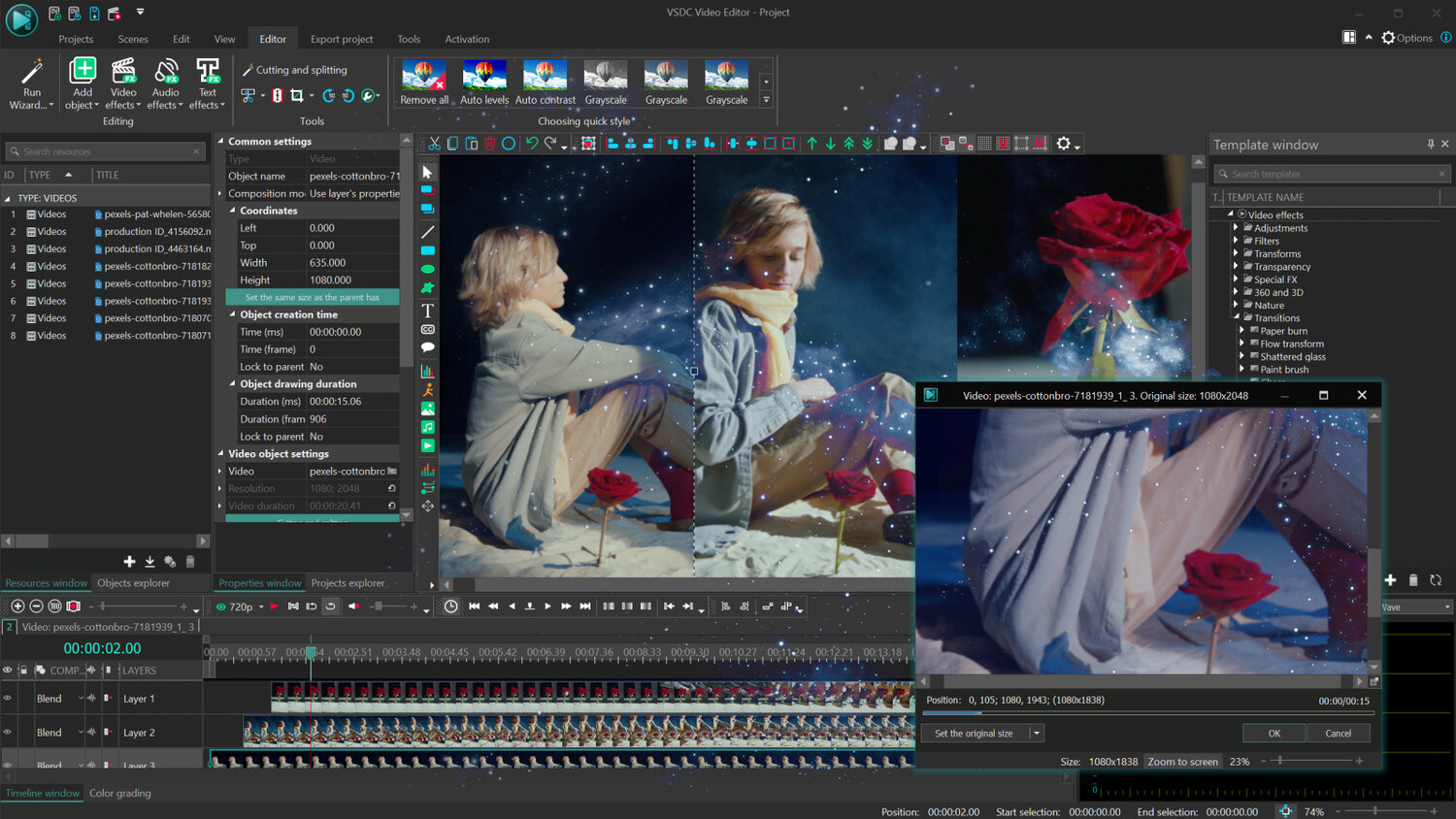Switch to the Objects explorer tab
The image size is (1456, 819).
click(133, 583)
